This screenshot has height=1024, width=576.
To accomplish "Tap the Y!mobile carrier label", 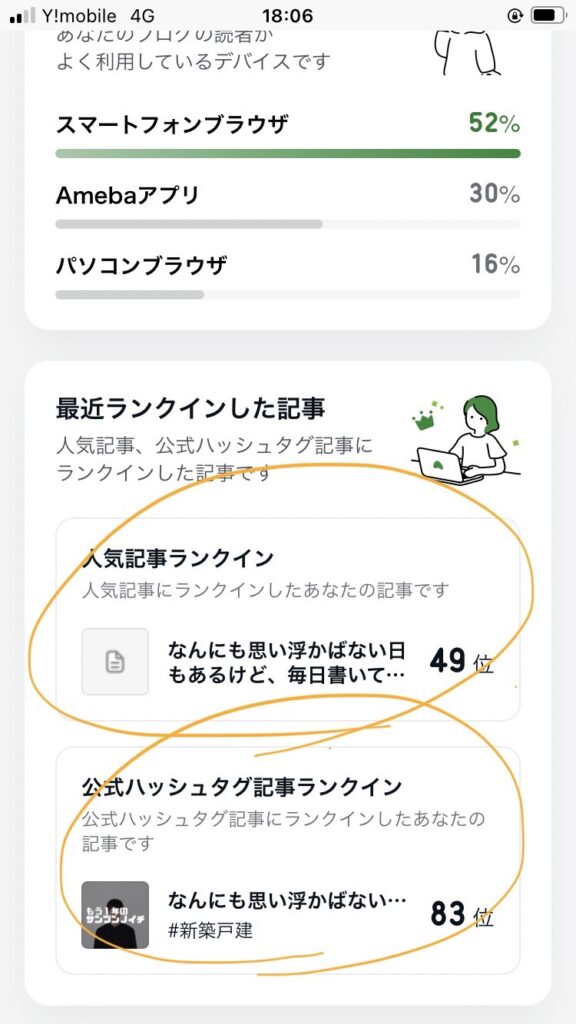I will pyautogui.click(x=78, y=16).
